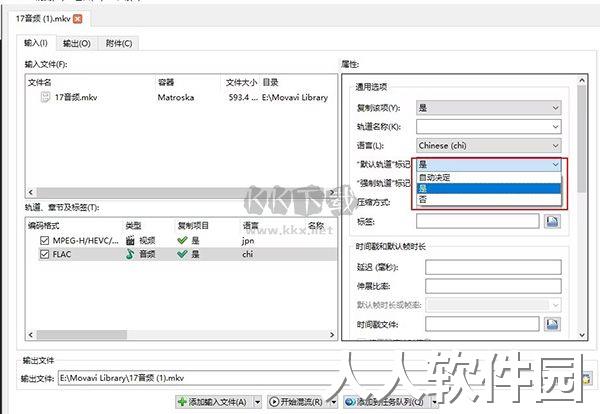Click the 容器 column header

[x=166, y=82]
